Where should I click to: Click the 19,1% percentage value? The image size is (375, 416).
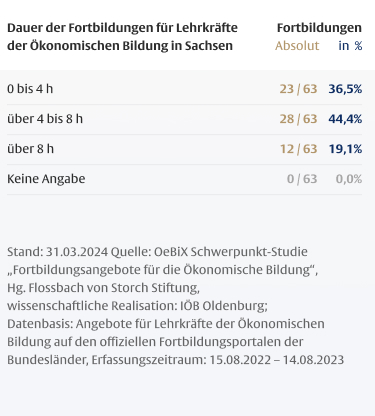pyautogui.click(x=345, y=149)
